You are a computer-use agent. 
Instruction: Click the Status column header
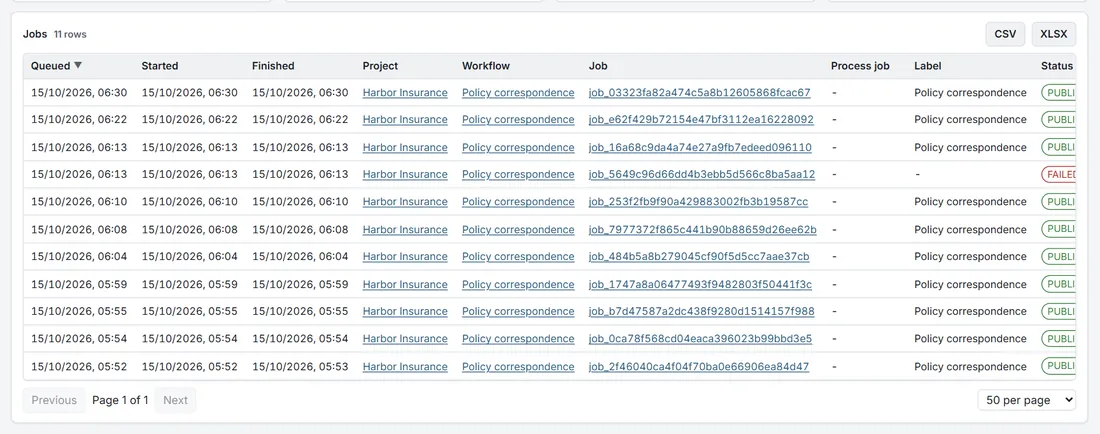[x=1057, y=66]
